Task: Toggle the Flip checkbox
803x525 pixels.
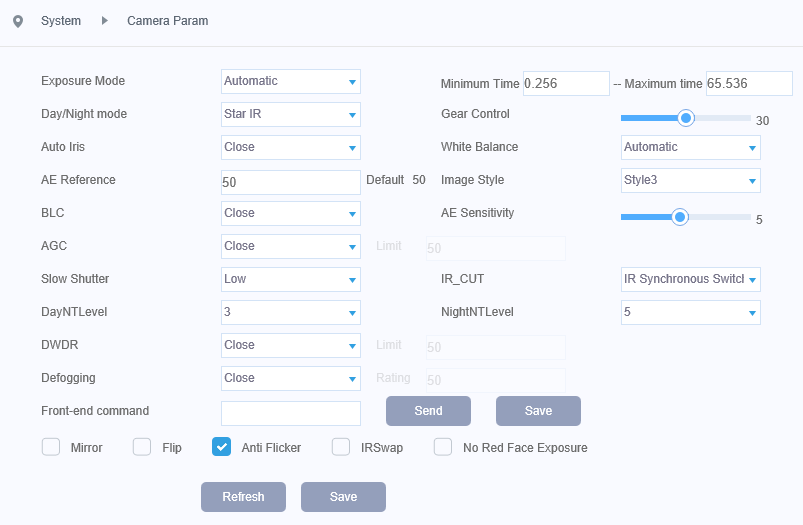Action: (142, 447)
